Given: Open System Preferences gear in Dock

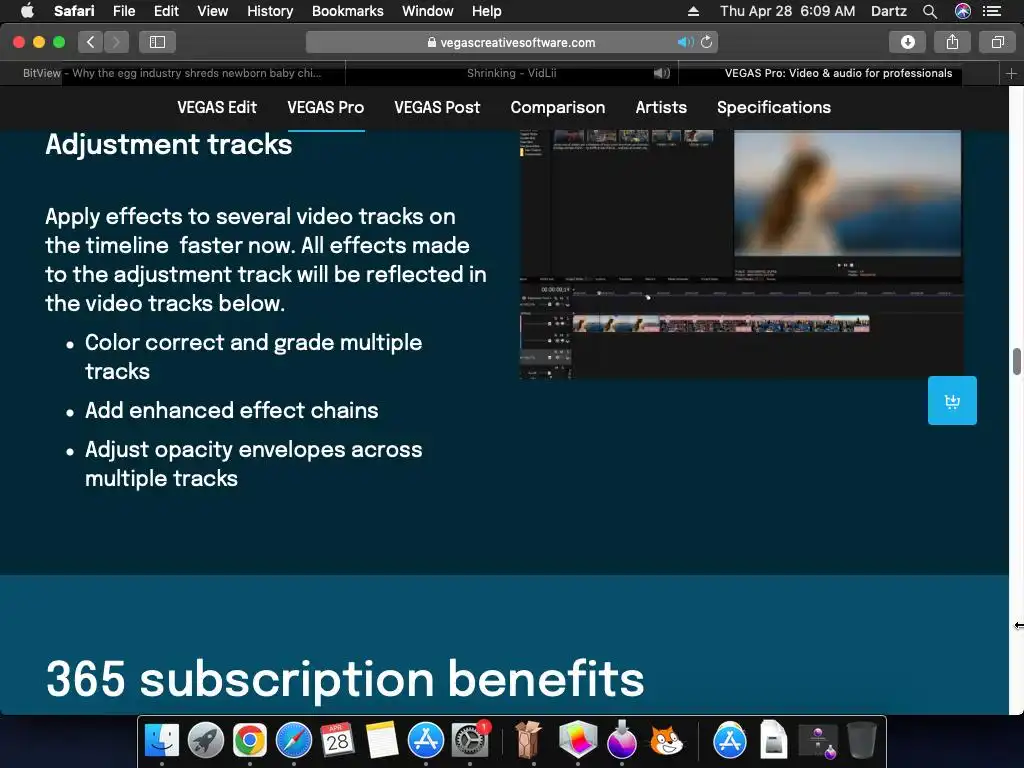Looking at the screenshot, I should pos(470,741).
